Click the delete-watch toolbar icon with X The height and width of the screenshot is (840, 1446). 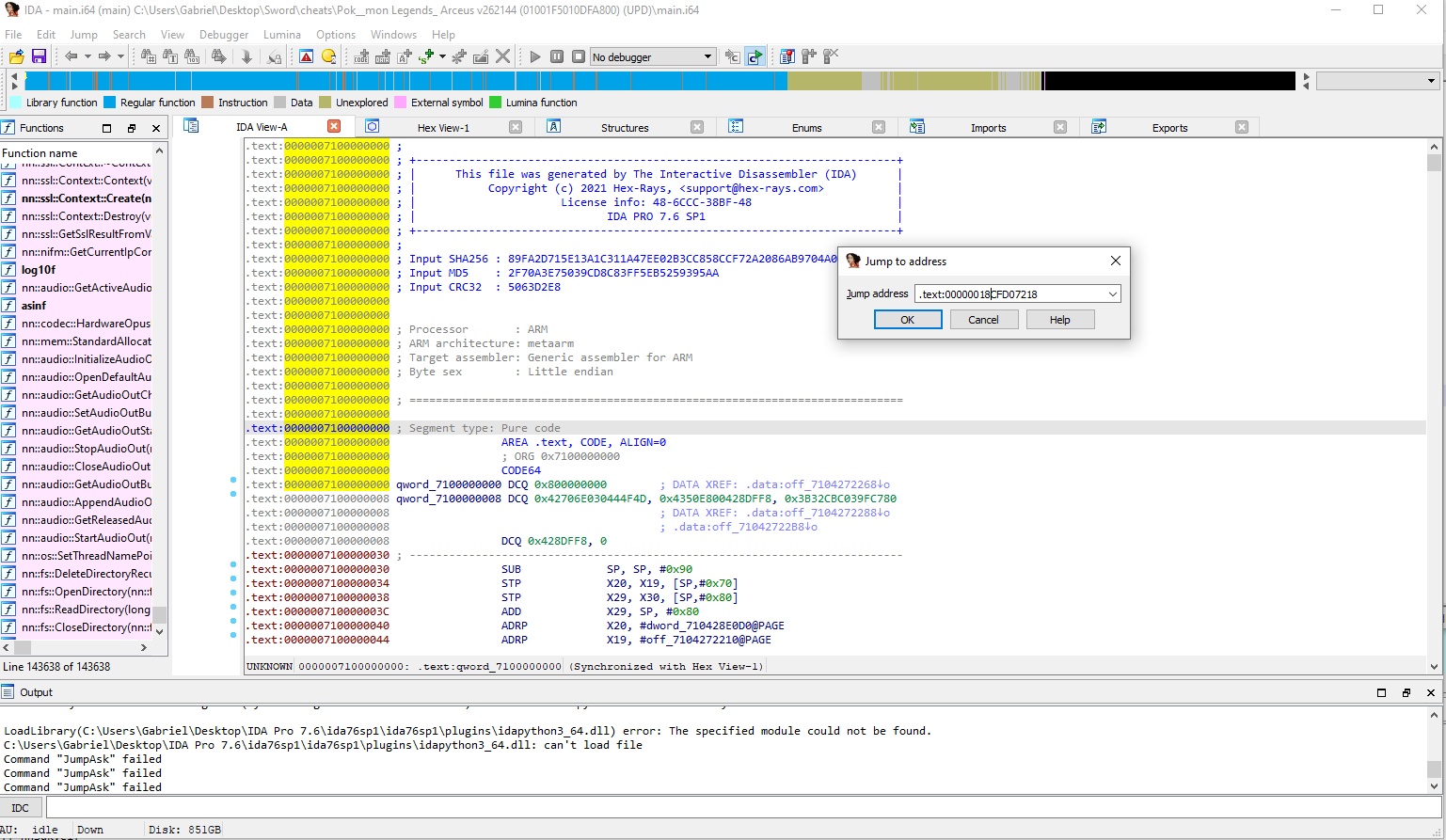831,56
